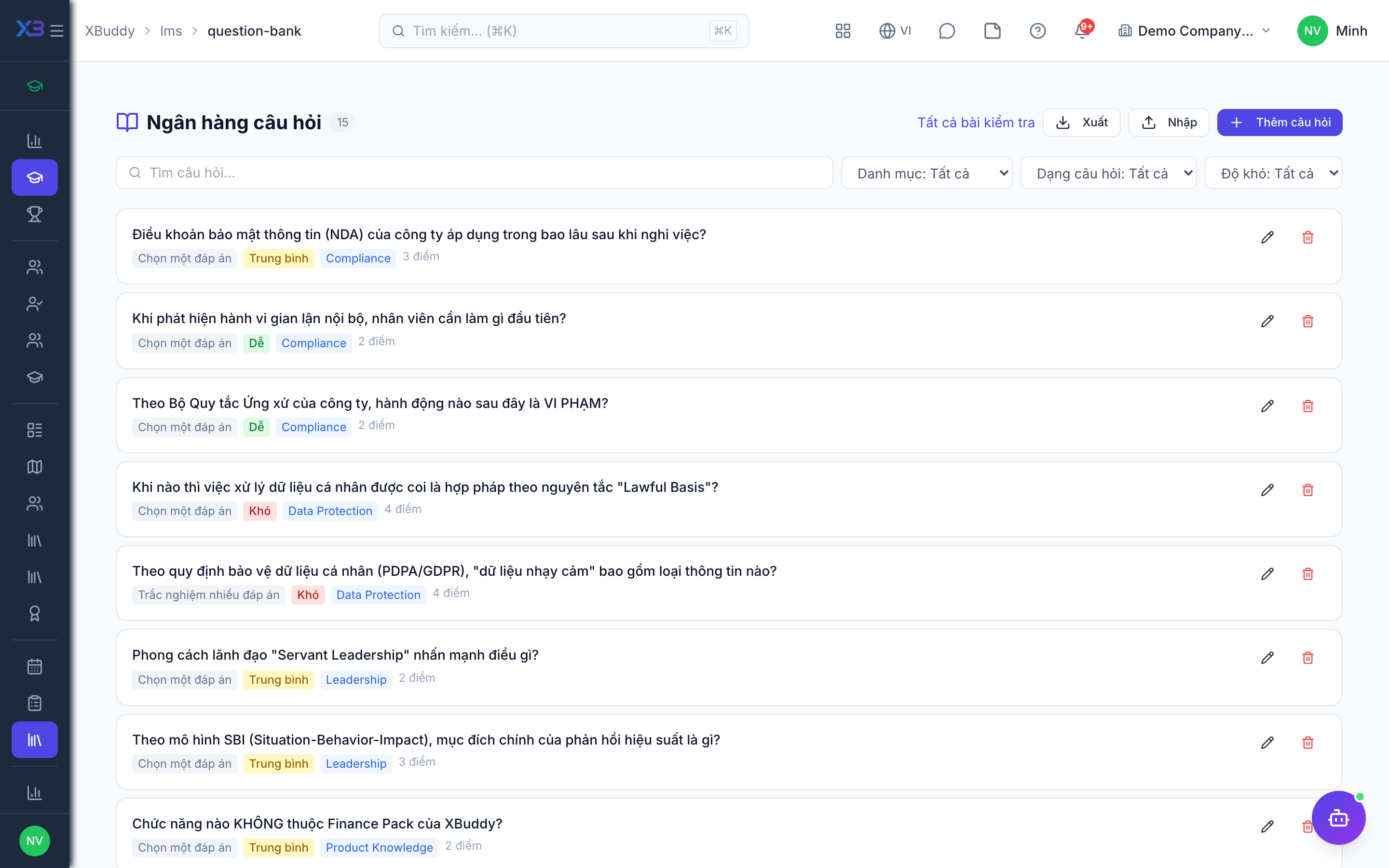Screen dimensions: 1389x868
Task: Open the clipboard icon in sidebar
Action: coord(34,703)
